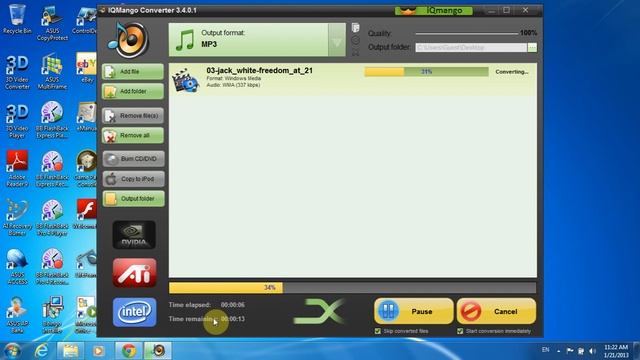Open the BB FlashBack Express Recorder desktop icon

(x=52, y=169)
